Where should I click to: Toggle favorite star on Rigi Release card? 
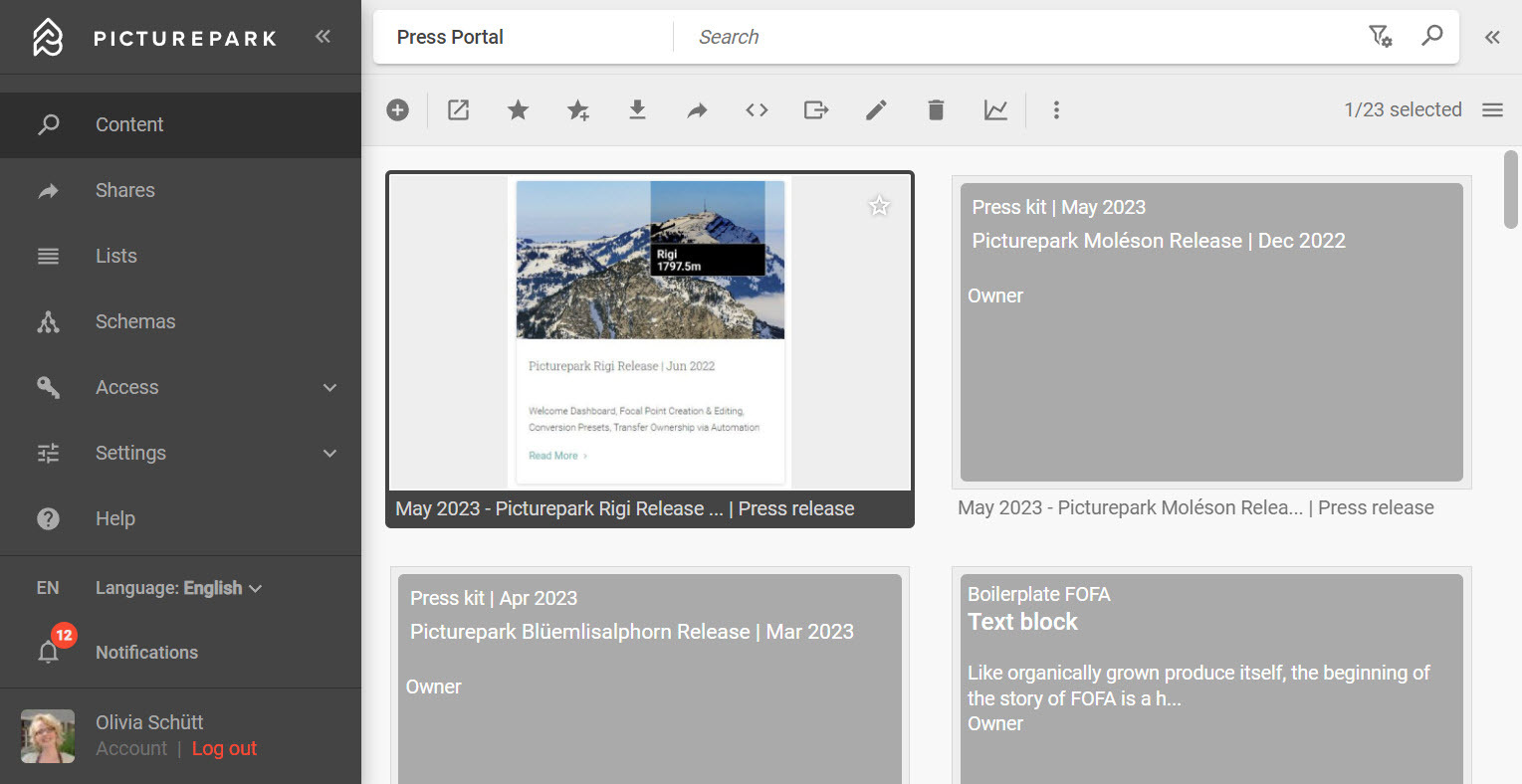coord(879,206)
